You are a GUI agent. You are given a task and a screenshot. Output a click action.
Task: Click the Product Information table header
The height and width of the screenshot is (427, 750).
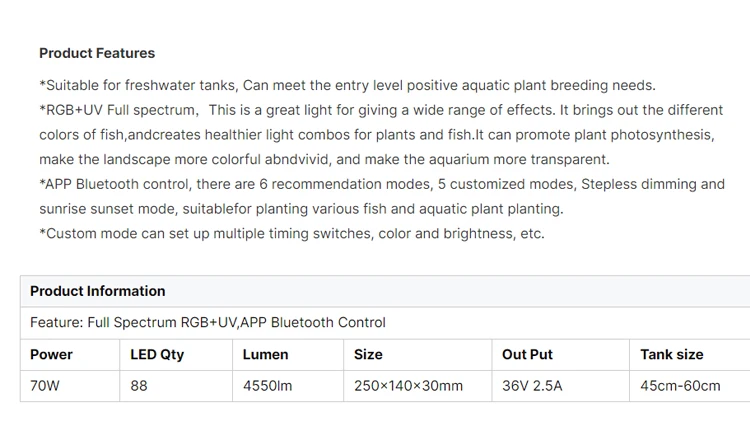pyautogui.click(x=385, y=291)
